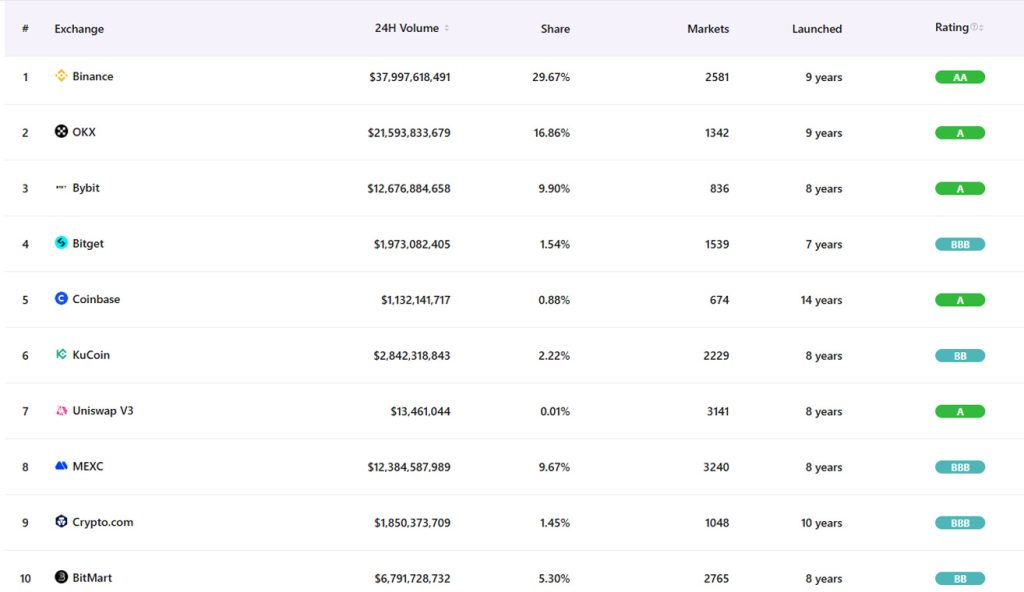
Task: Select volume $1,973,082,405
Action: pyautogui.click(x=412, y=244)
